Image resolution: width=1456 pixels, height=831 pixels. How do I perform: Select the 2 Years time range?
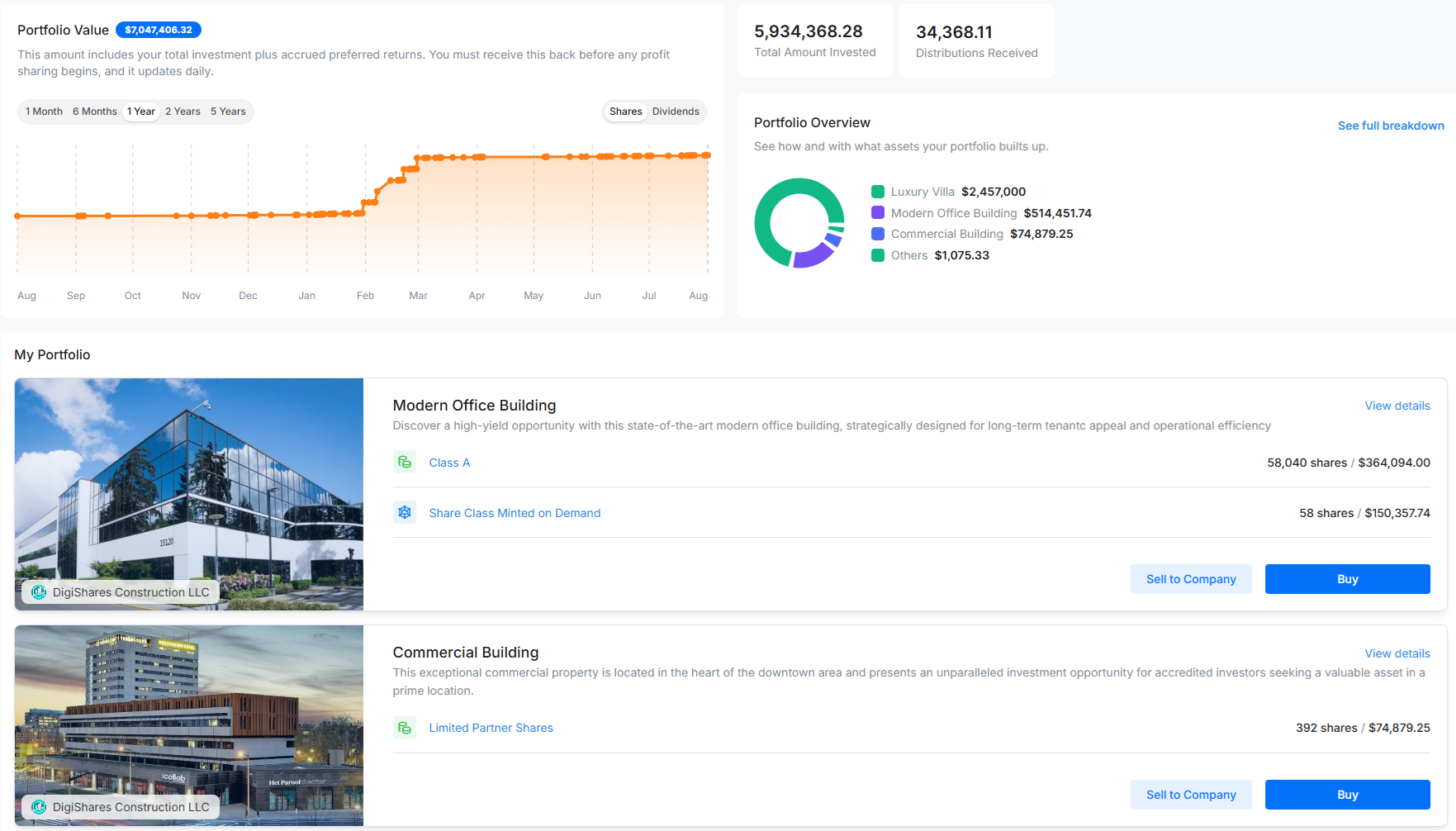click(183, 112)
